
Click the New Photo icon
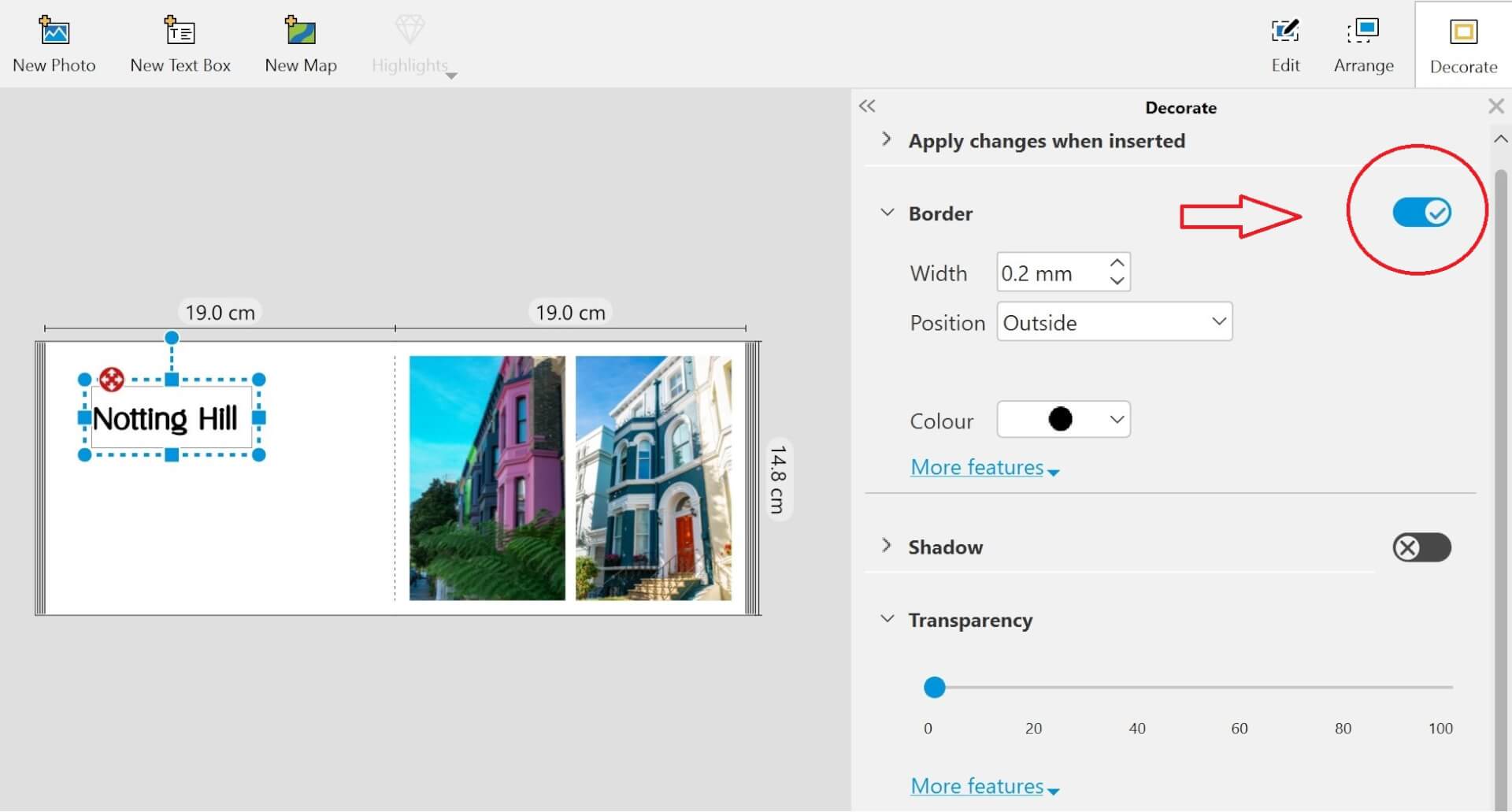[54, 32]
